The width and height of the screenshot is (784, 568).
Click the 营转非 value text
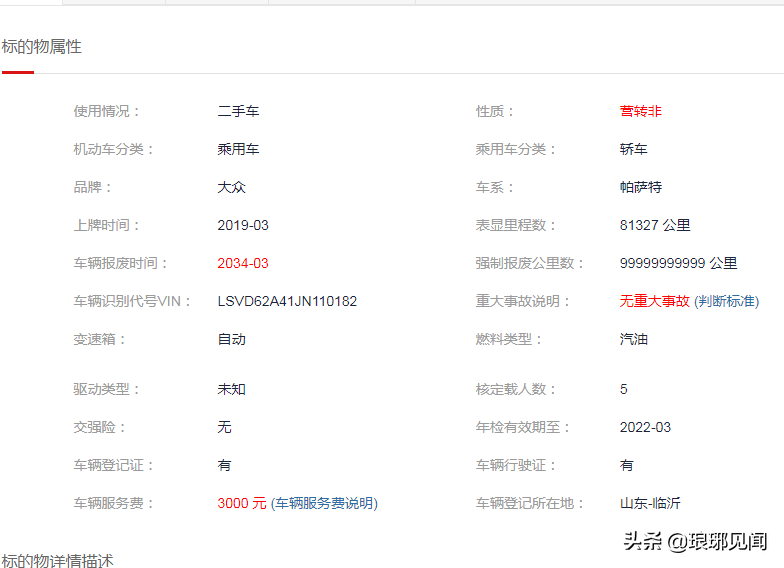coord(640,111)
